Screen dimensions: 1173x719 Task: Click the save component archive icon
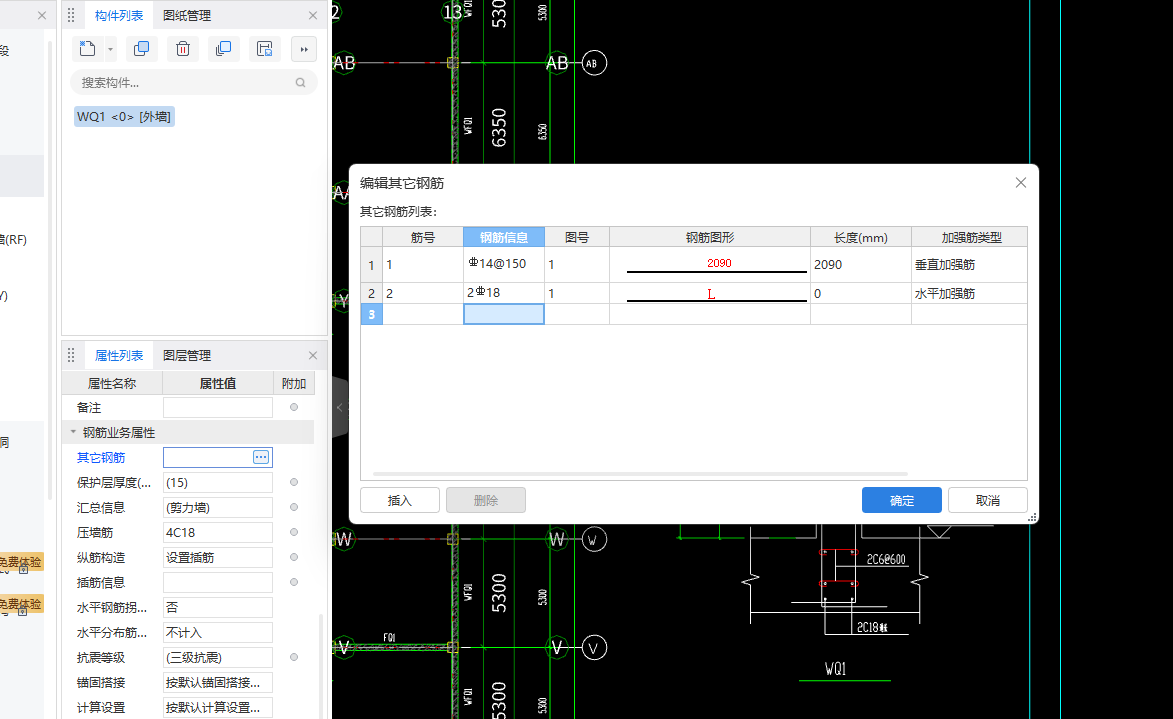(x=264, y=49)
